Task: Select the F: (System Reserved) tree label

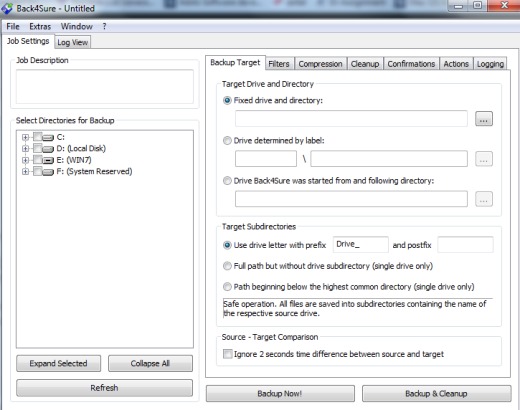Action: (x=94, y=172)
